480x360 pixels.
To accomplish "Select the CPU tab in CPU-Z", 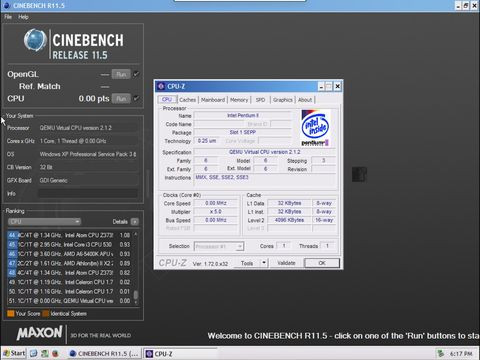I will [167, 99].
